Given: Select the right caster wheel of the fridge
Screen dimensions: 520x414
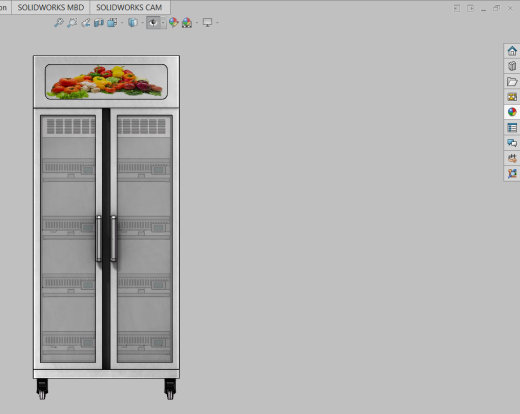Looking at the screenshot, I should click(170, 389).
